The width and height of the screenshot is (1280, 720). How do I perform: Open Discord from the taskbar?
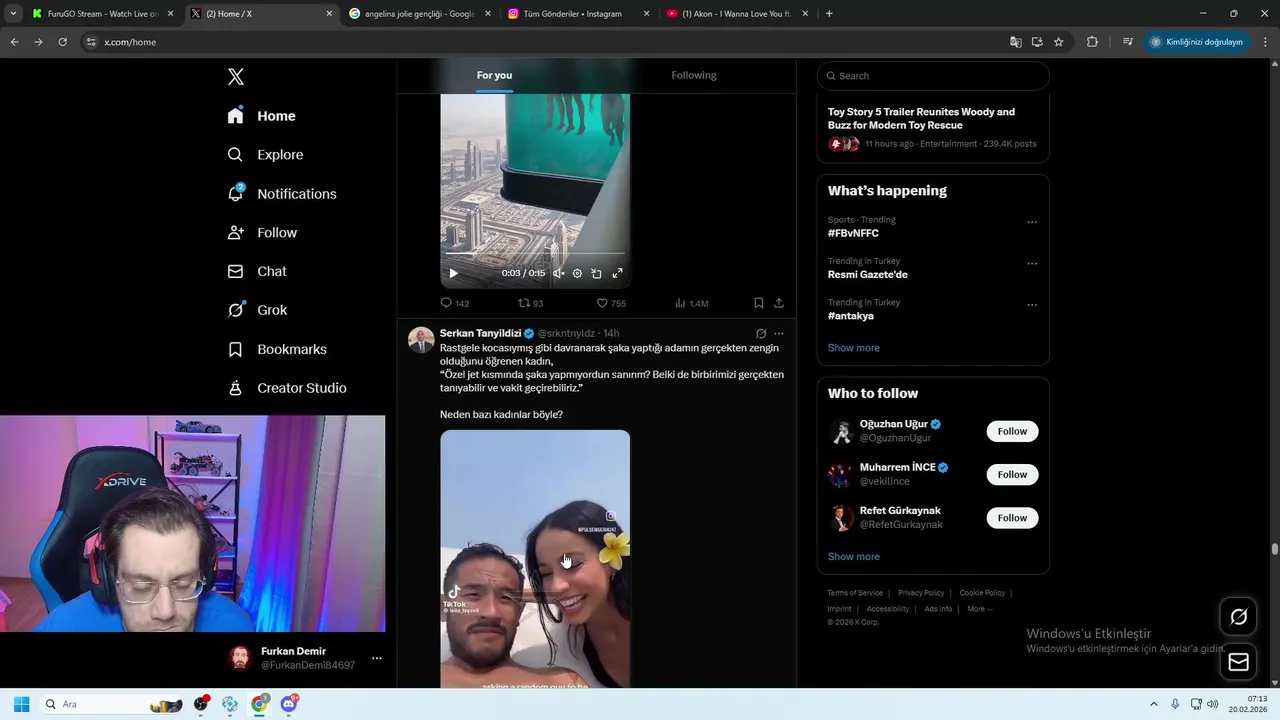tap(289, 704)
